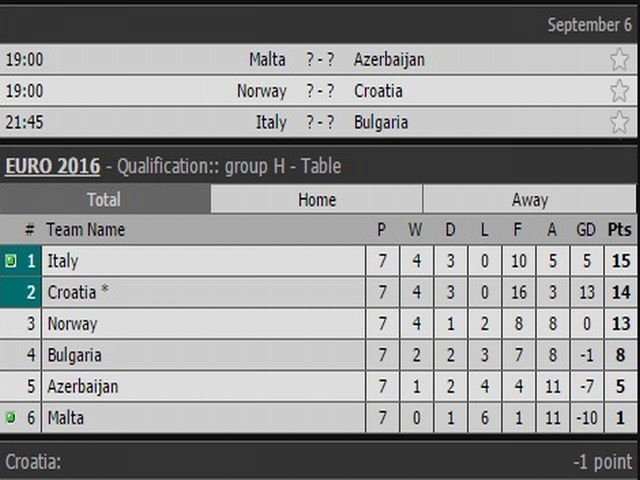Open Malta in the standings table
Viewport: 640px width, 480px height.
tap(66, 418)
